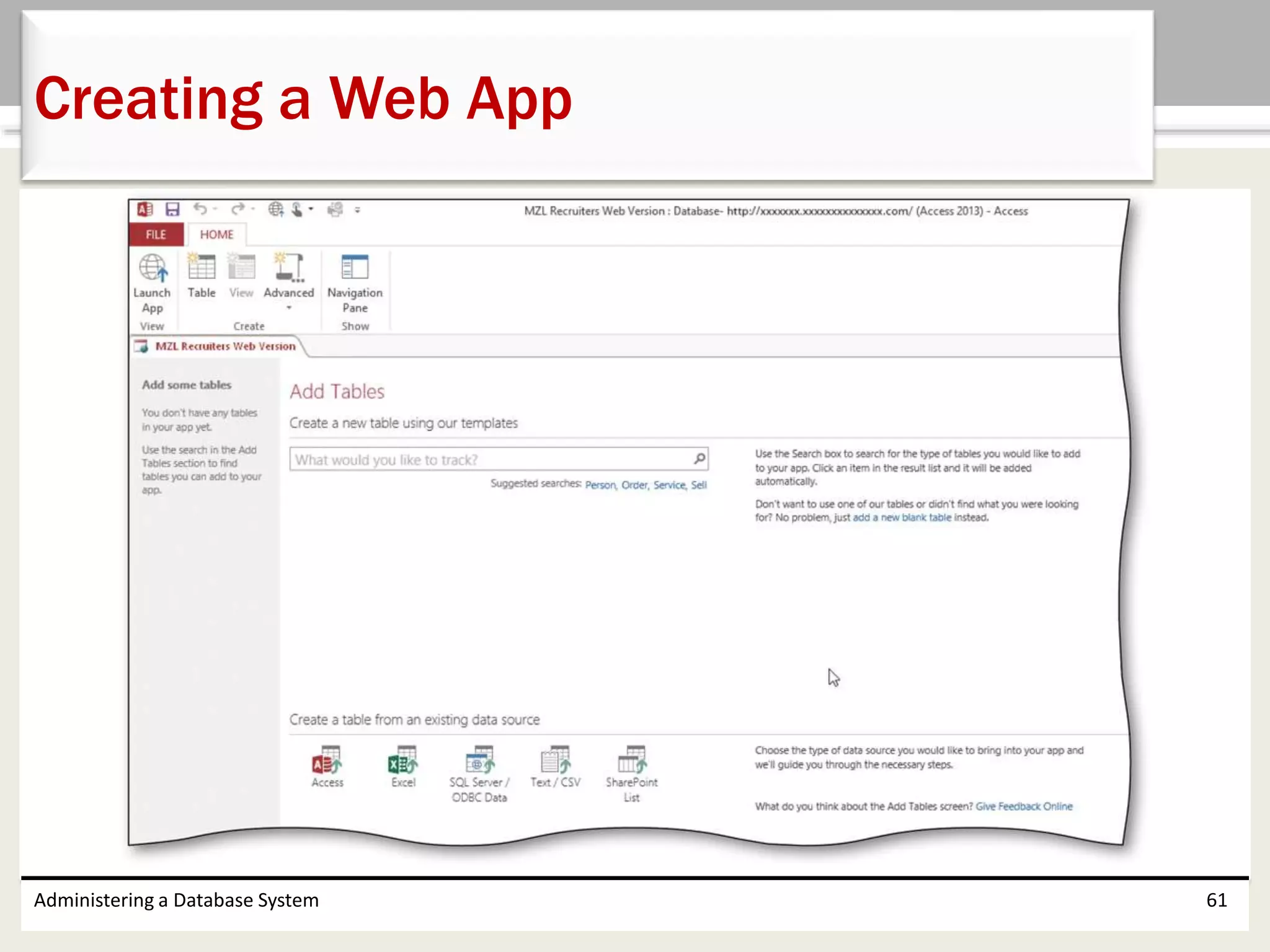Click the 'Add Tables' heading
Image resolution: width=1270 pixels, height=952 pixels.
337,392
